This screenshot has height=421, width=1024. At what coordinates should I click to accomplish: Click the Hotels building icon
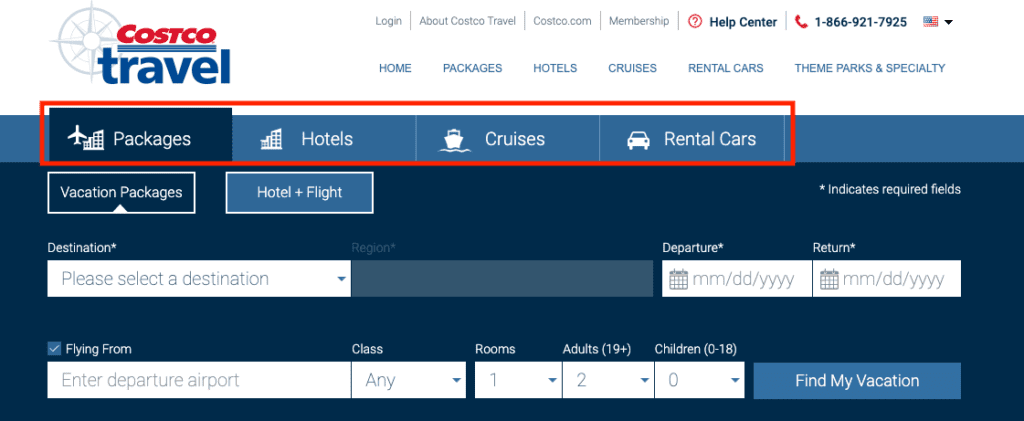pos(271,139)
